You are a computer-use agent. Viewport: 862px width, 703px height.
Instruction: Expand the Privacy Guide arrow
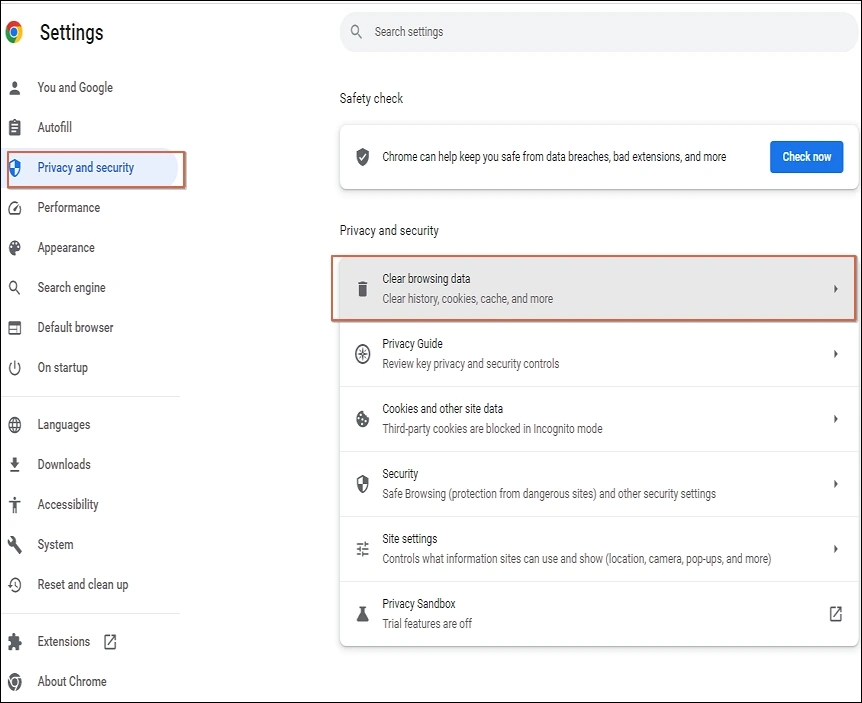836,354
